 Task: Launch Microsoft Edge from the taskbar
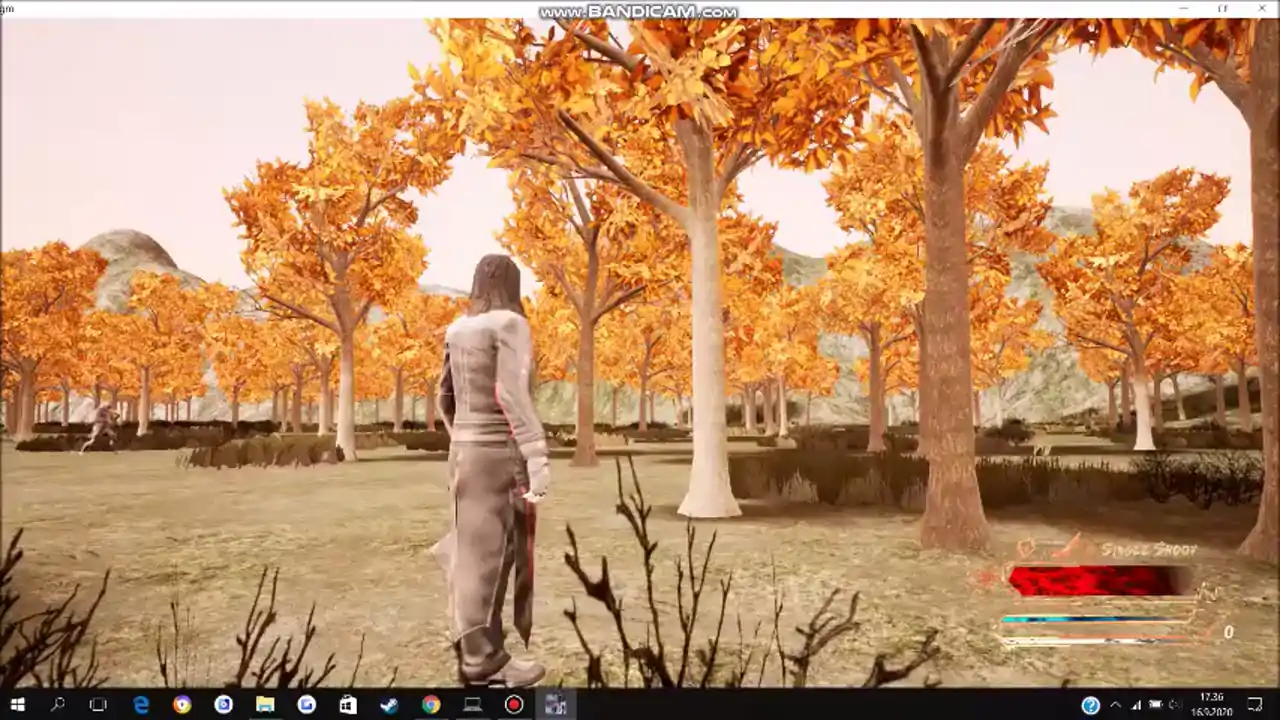pyautogui.click(x=140, y=704)
